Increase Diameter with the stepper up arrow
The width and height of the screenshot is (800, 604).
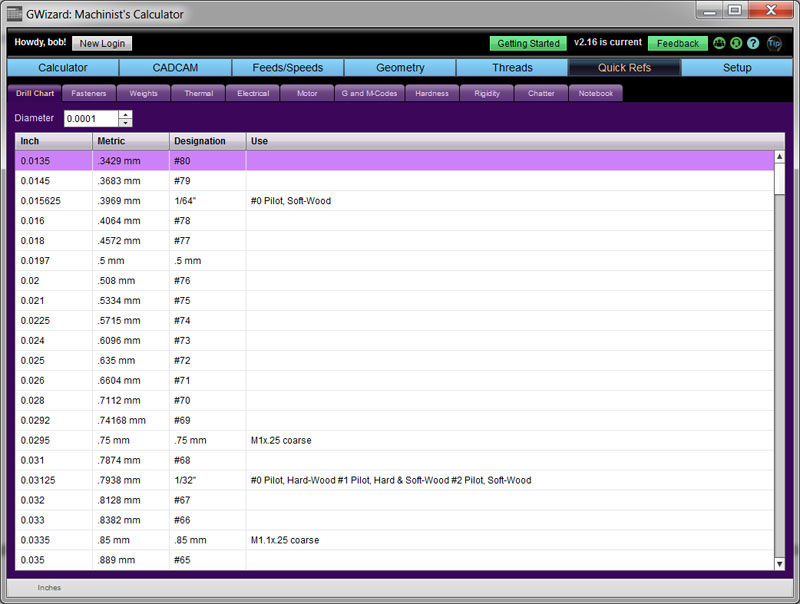126,114
